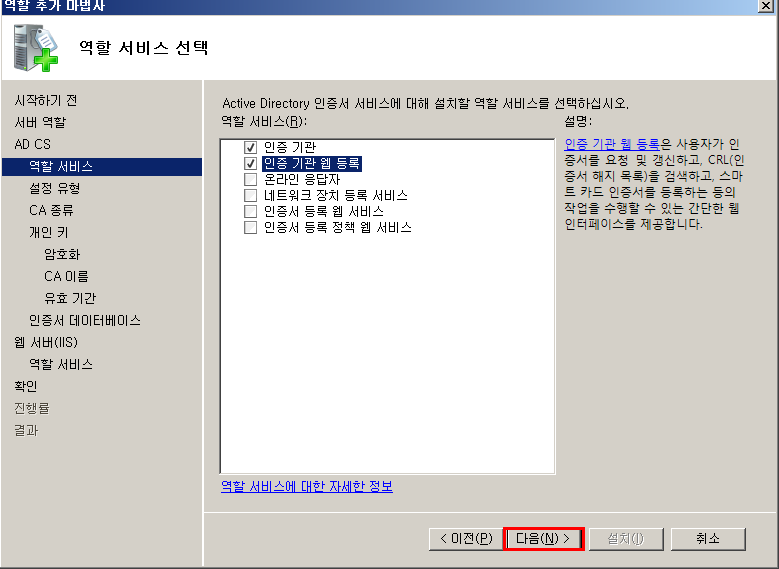Viewport: 779px width, 569px height.
Task: Open the 유효 기간 step
Action: point(70,298)
